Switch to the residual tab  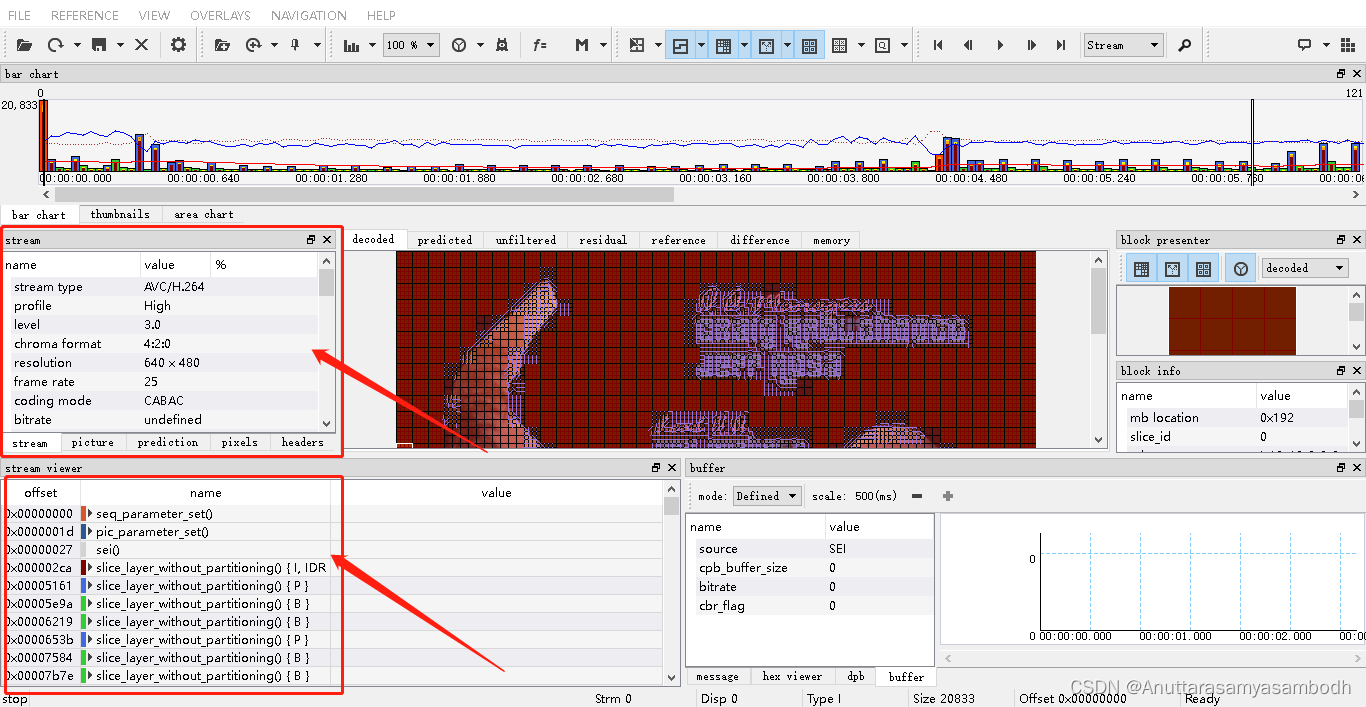pos(603,240)
